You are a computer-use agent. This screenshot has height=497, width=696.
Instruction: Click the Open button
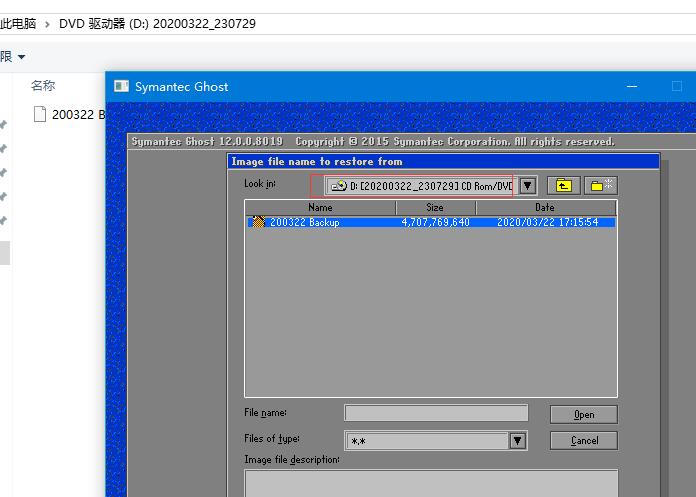[x=584, y=414]
